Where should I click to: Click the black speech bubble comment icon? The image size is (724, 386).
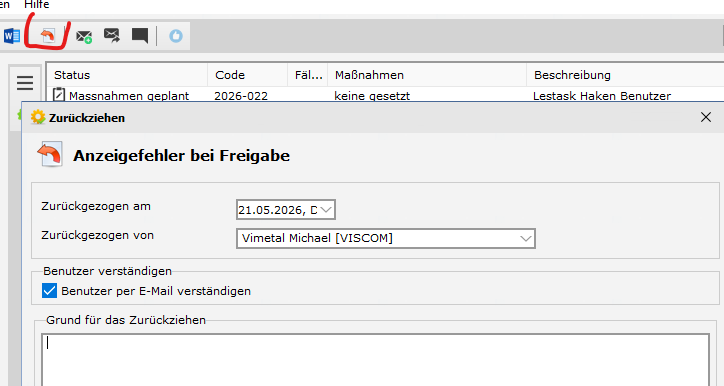click(x=140, y=36)
